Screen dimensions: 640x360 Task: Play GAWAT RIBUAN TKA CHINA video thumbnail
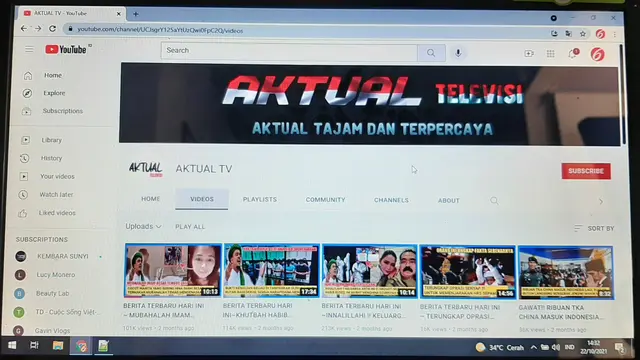(566, 273)
